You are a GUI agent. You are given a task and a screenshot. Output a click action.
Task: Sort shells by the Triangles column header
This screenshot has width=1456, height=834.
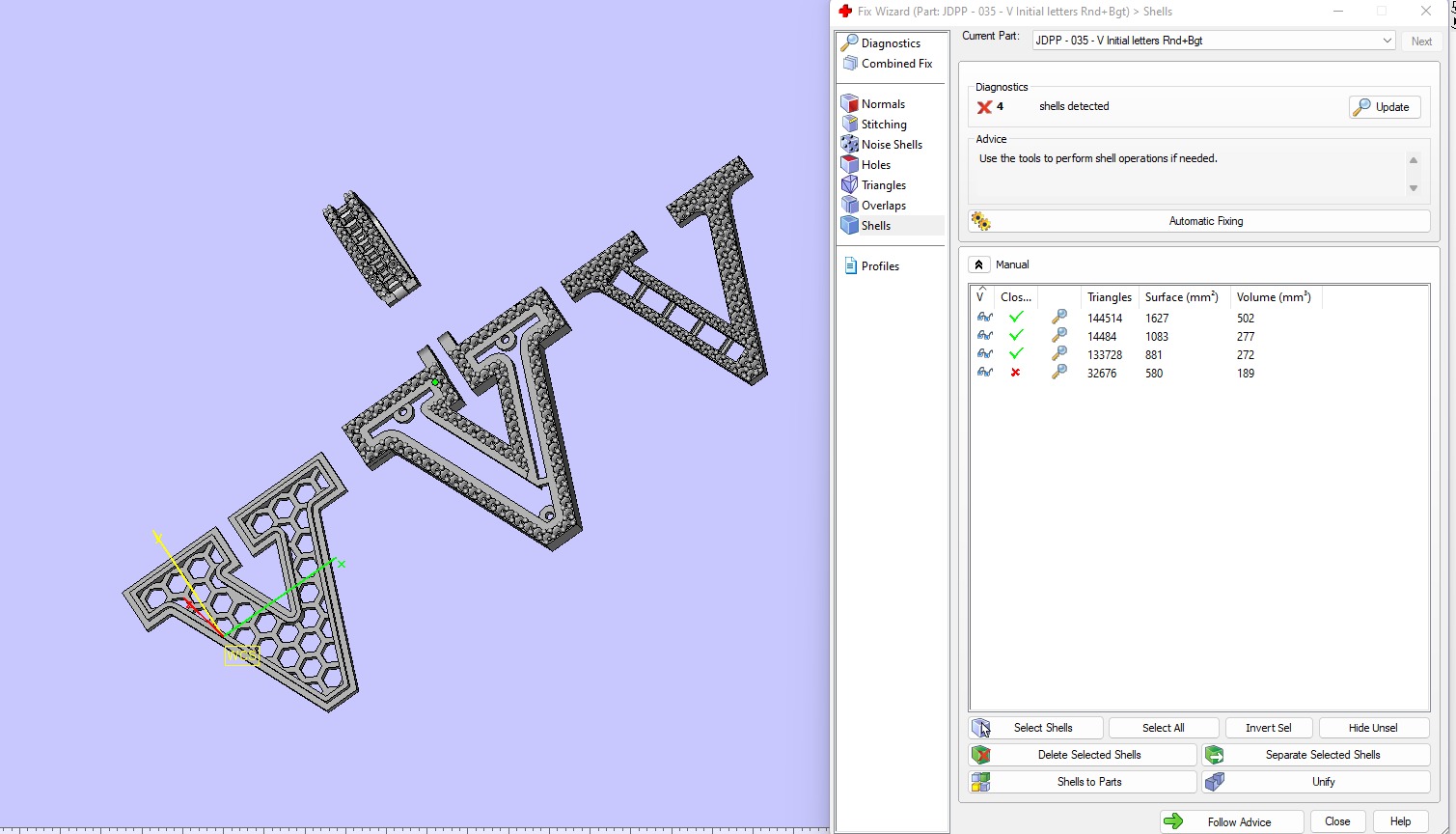(x=1110, y=297)
